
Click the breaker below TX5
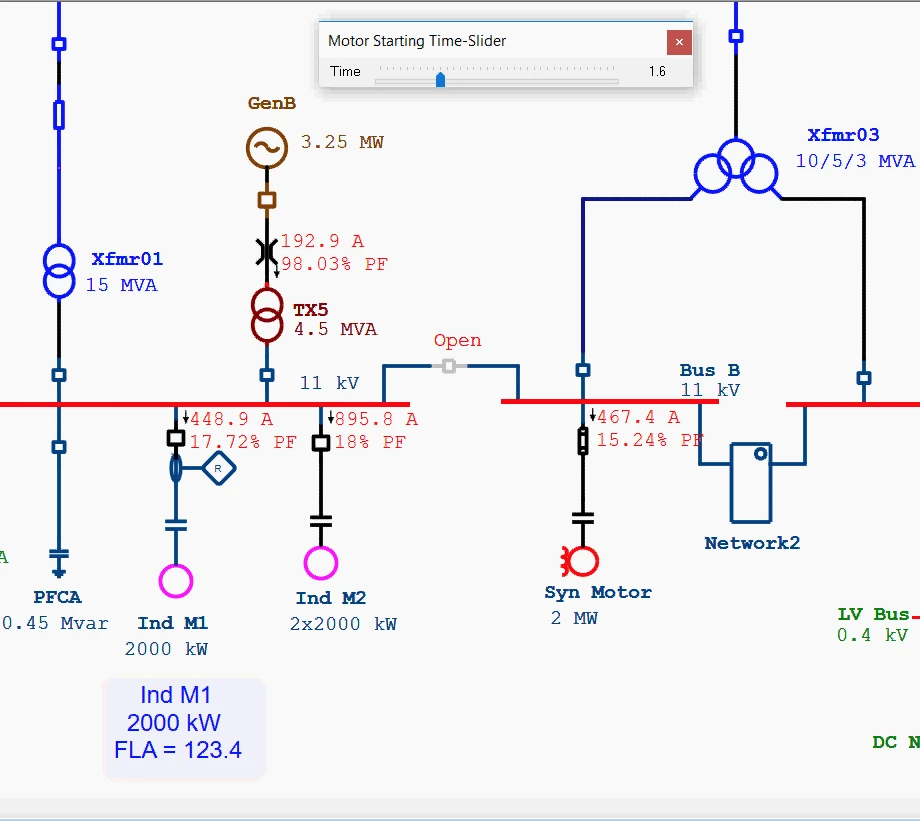[x=267, y=374]
